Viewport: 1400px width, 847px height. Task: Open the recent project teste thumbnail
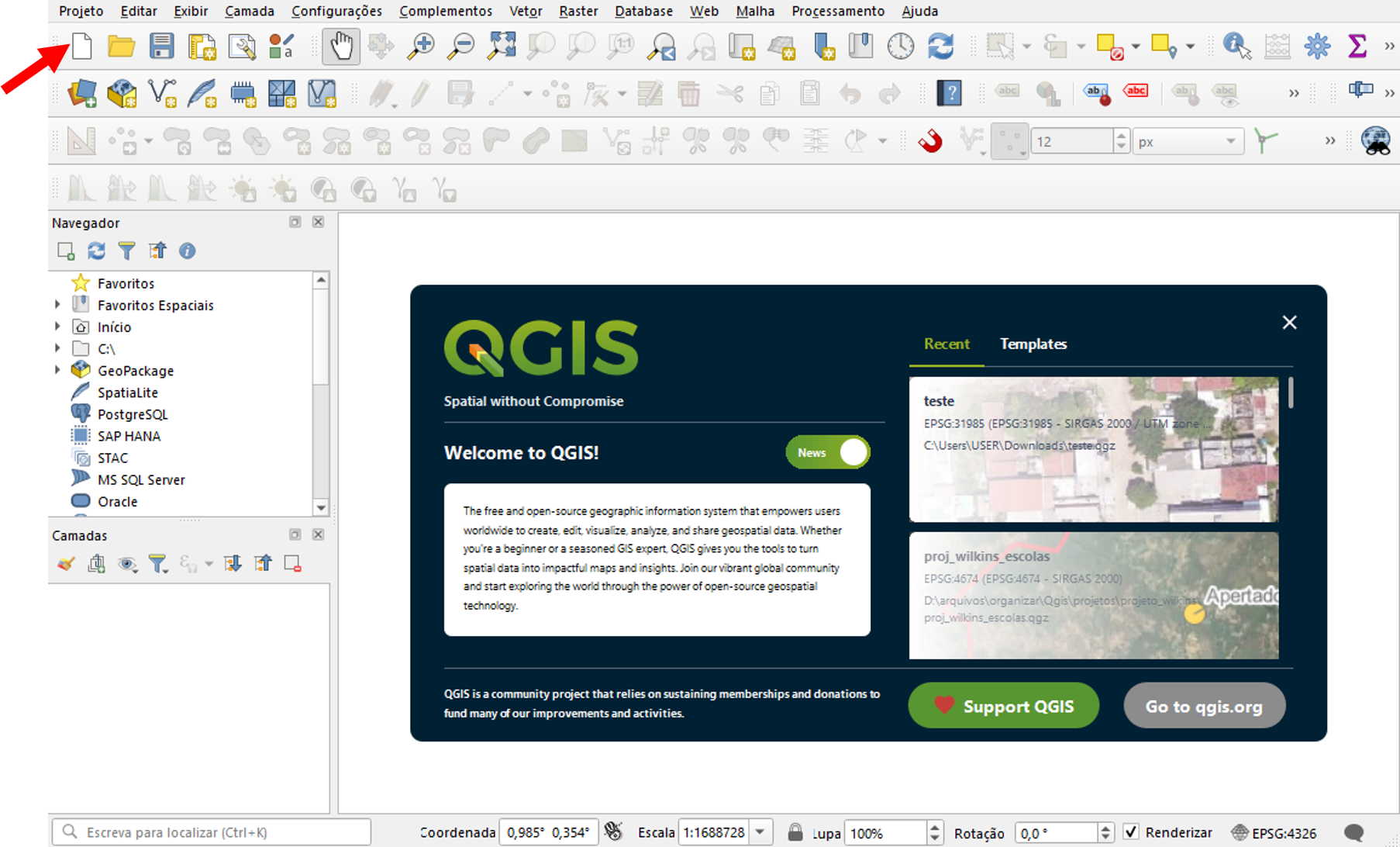point(1093,450)
